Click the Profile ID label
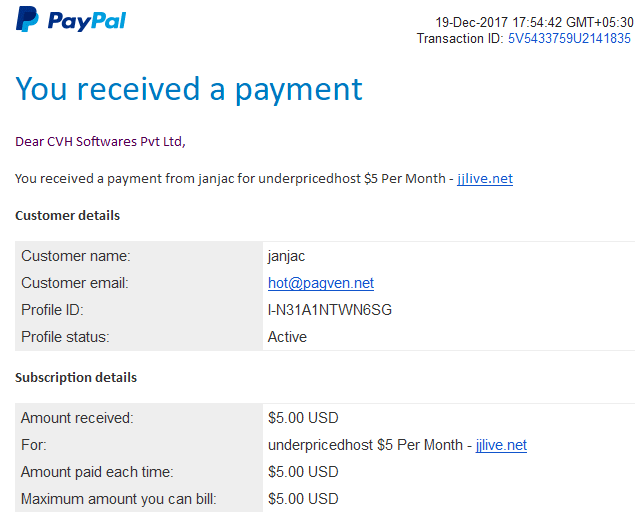Screen dimensions: 643x512 click(52, 310)
